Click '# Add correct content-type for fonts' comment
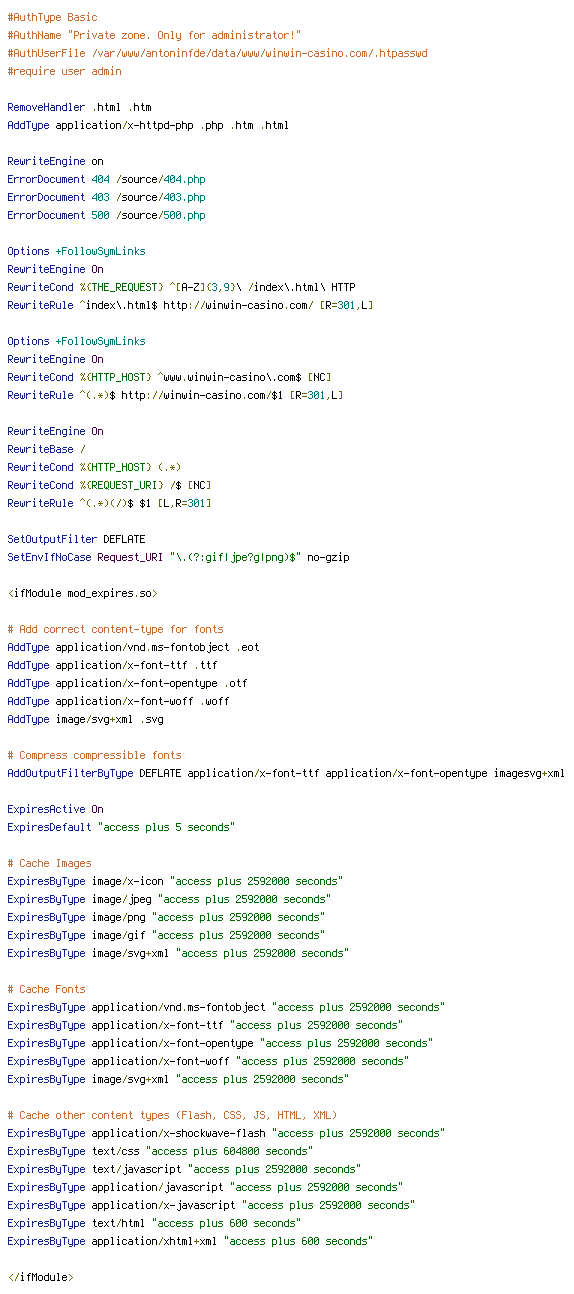This screenshot has width=574, height=1294. point(115,629)
